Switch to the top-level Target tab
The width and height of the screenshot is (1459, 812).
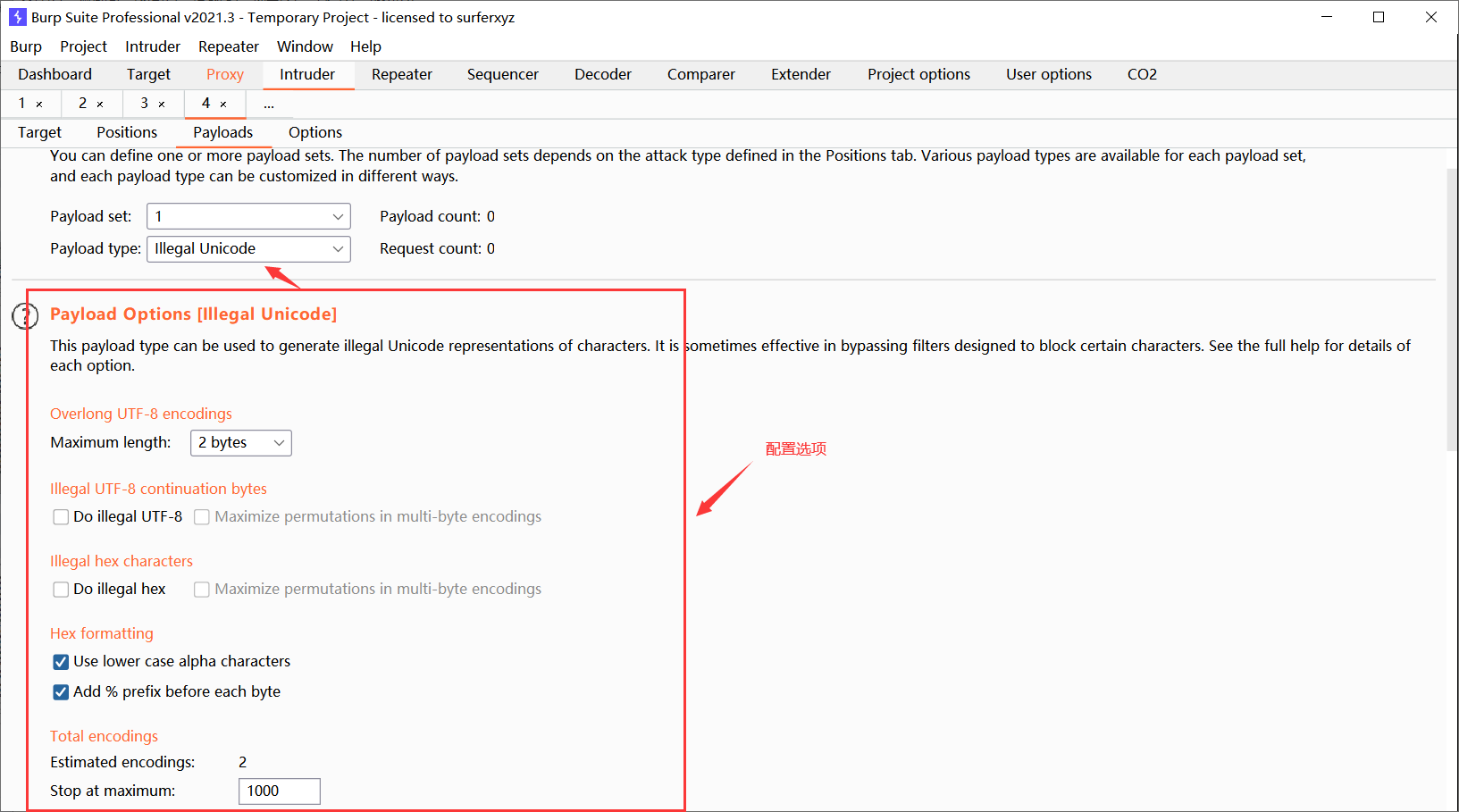(148, 74)
